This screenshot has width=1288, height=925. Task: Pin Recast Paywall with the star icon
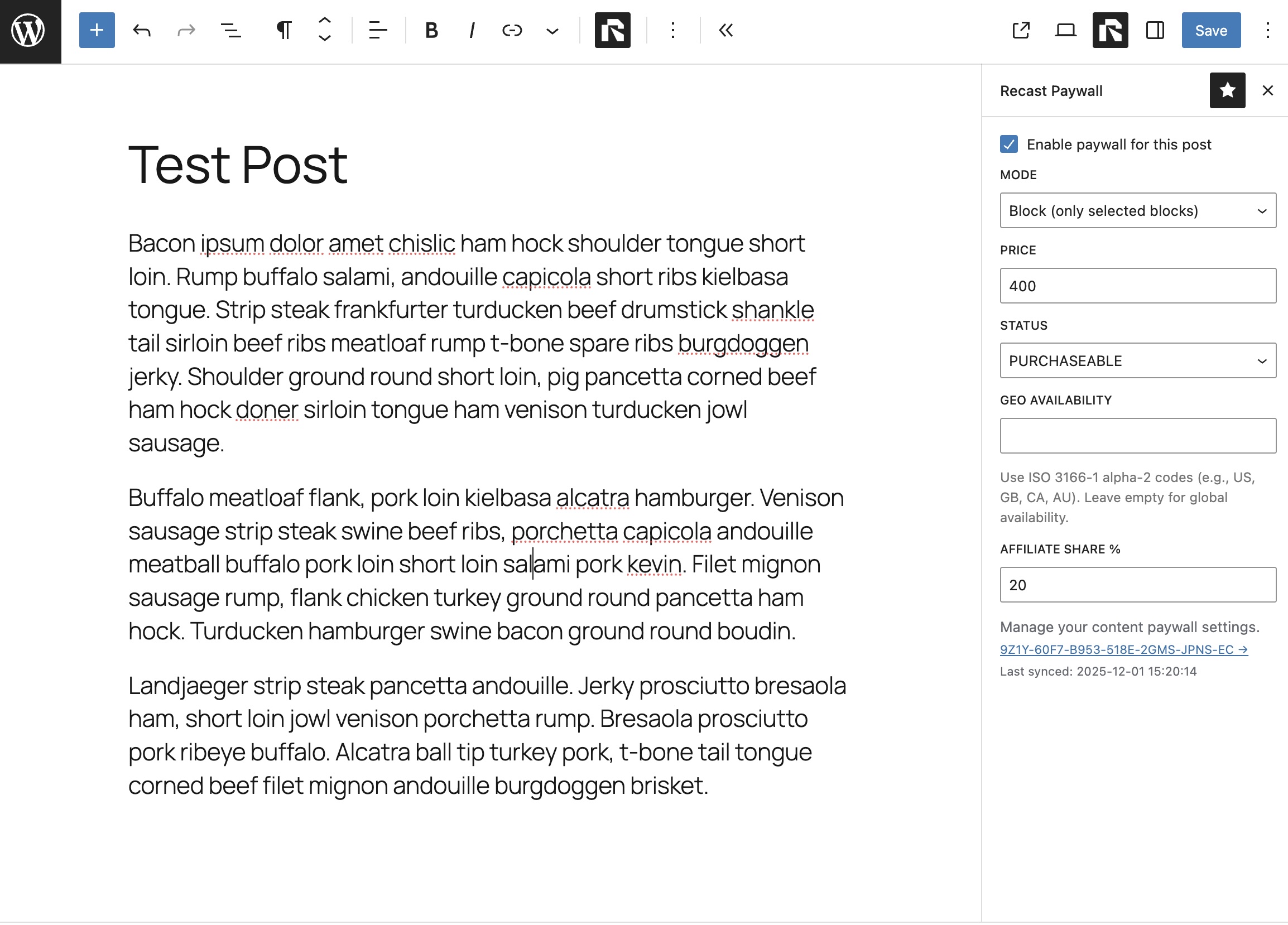1228,90
